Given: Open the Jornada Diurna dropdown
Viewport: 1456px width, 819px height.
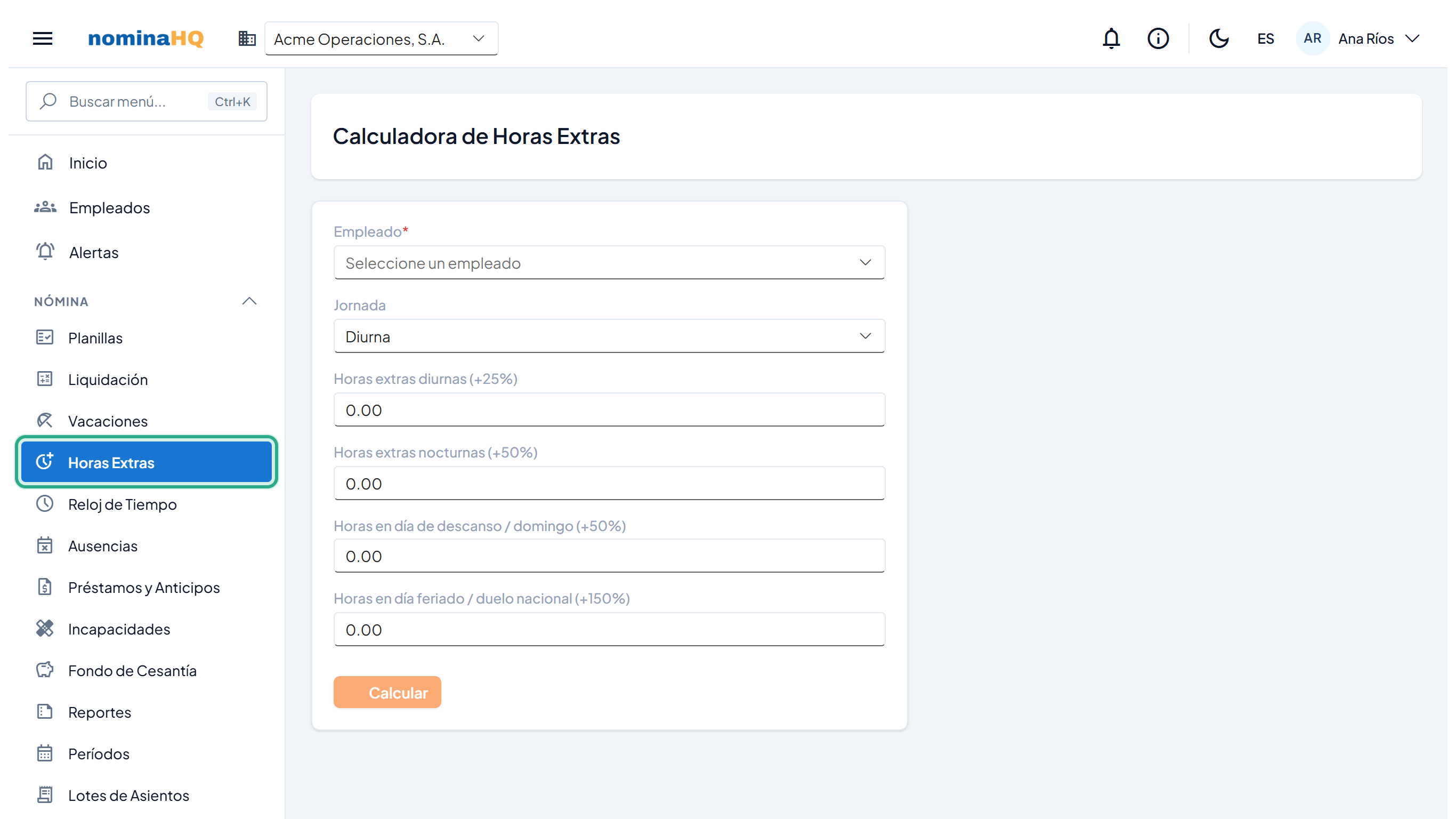Looking at the screenshot, I should point(609,336).
